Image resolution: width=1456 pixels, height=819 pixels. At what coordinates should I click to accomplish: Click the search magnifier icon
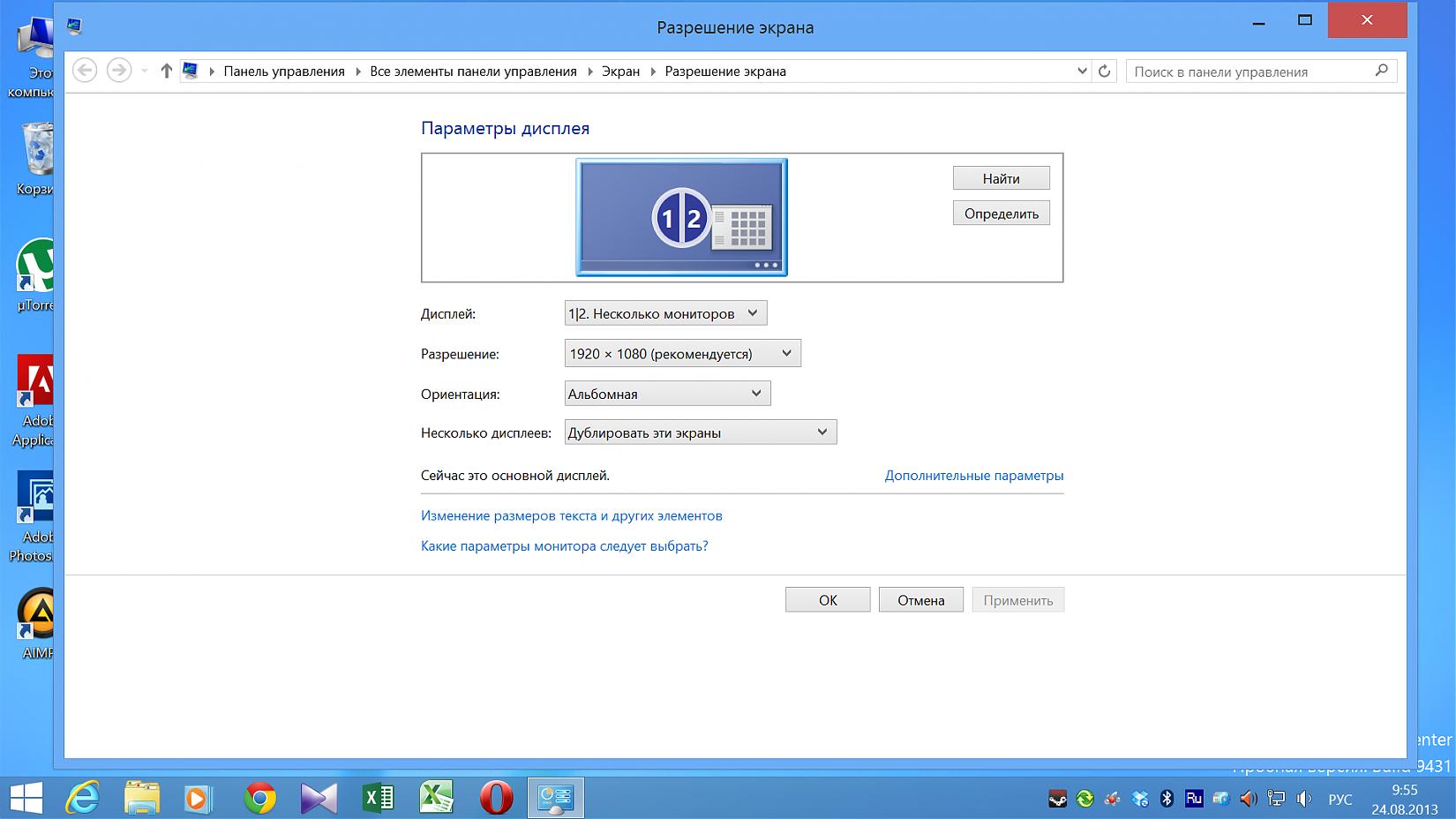(x=1382, y=71)
